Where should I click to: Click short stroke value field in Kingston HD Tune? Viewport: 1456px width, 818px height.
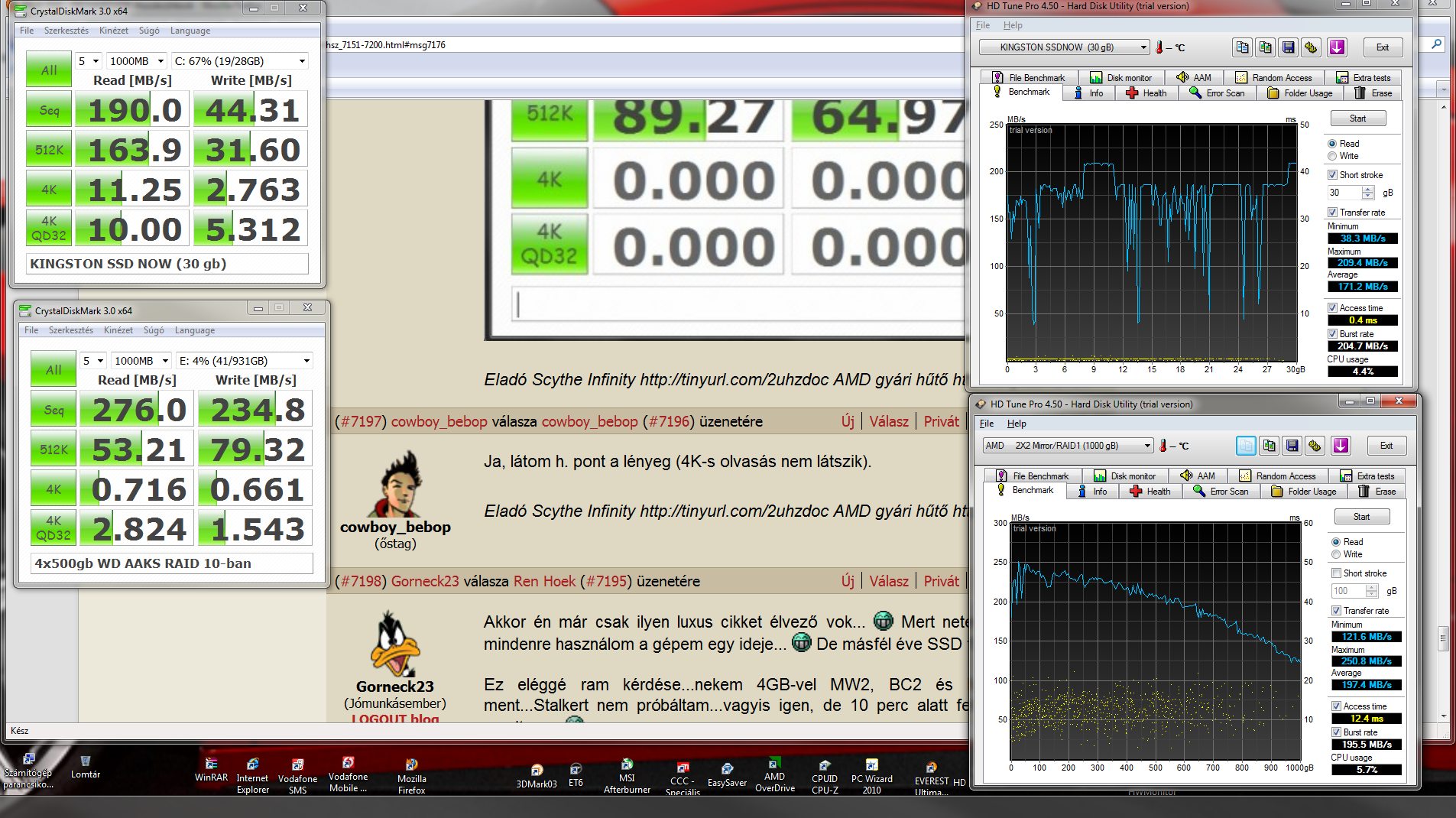click(1344, 193)
